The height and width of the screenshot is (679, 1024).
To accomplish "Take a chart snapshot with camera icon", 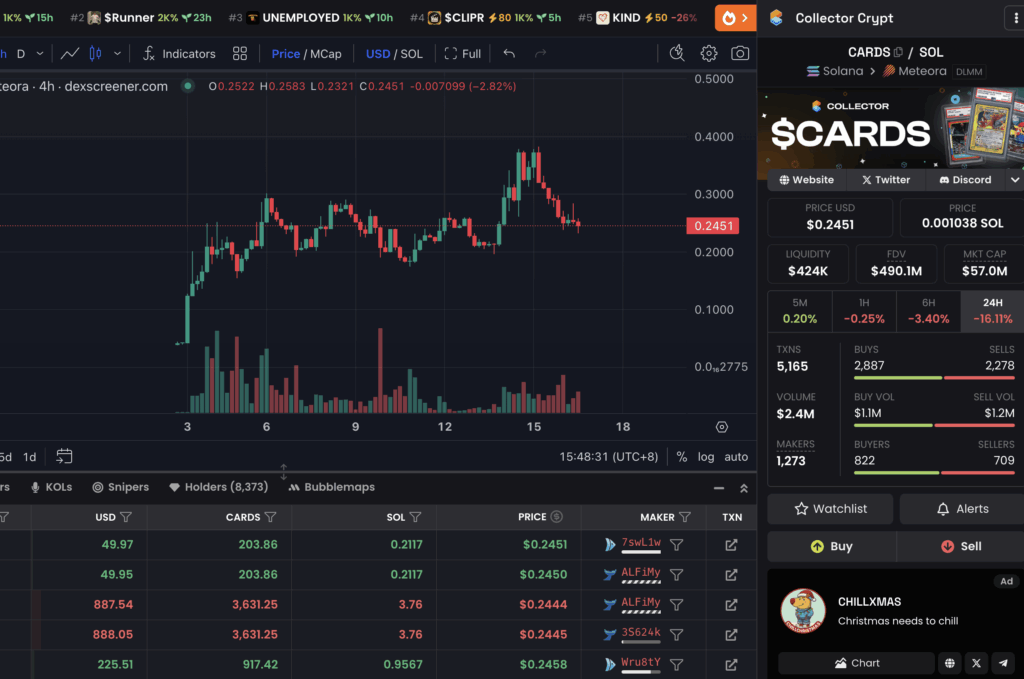I will [740, 53].
